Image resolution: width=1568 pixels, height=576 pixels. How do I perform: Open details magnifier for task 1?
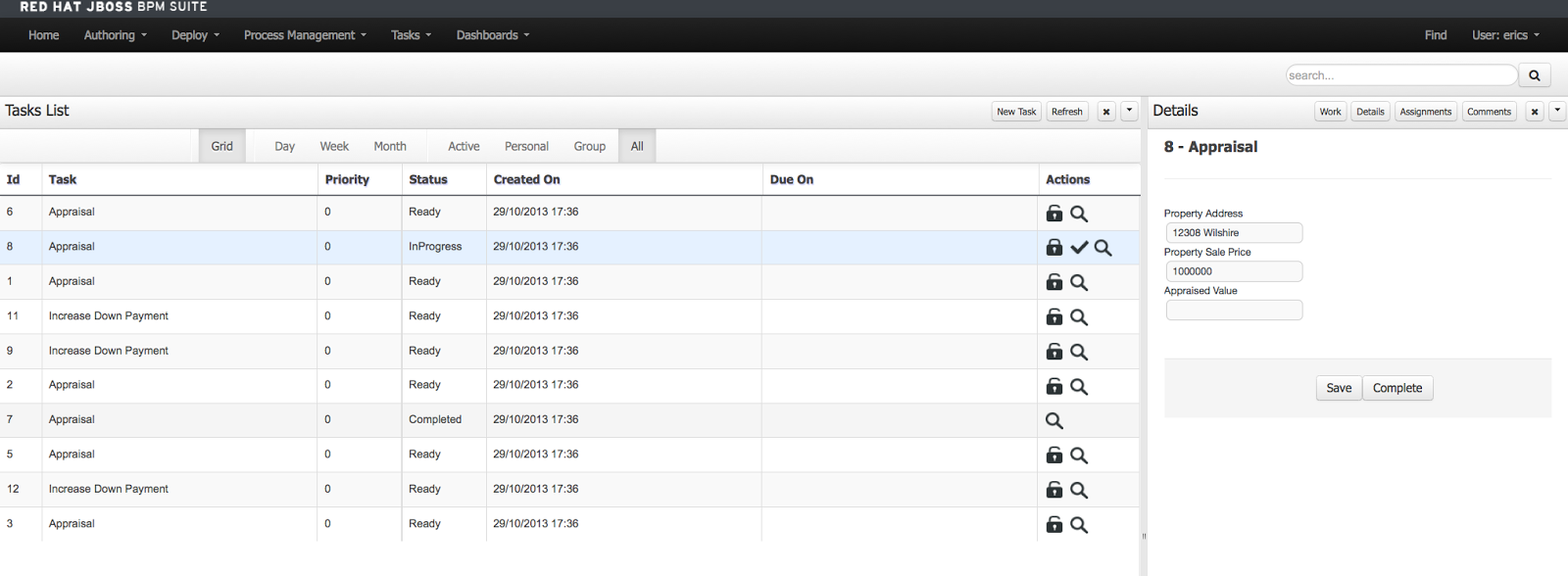click(x=1079, y=282)
